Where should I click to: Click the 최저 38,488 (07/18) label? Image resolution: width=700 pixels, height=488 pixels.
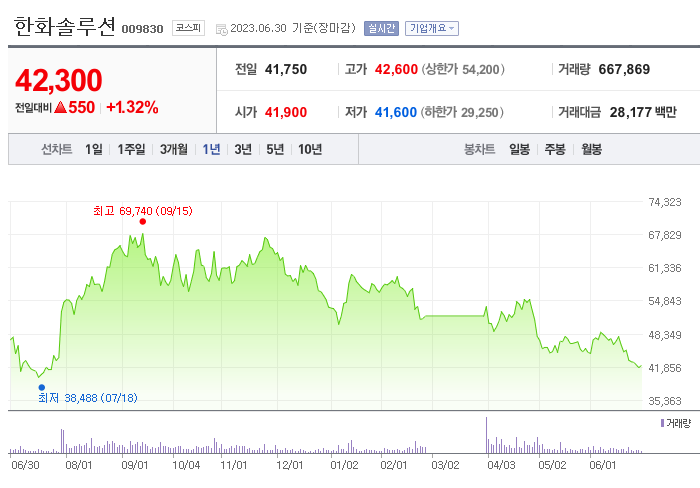pos(88,398)
